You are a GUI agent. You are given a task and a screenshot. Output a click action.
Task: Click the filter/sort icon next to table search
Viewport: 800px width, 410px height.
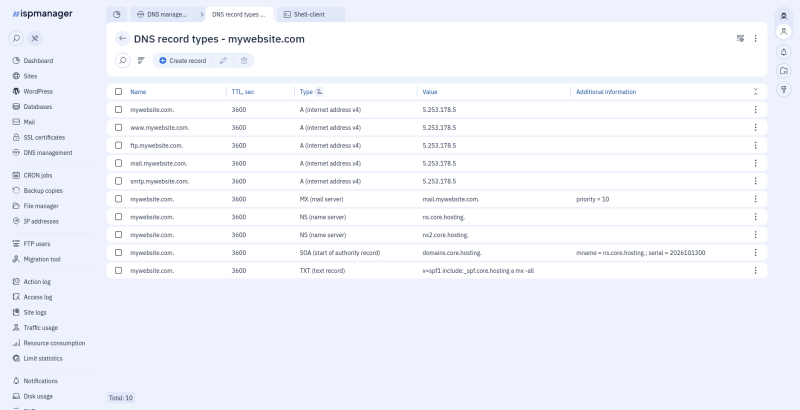(141, 60)
